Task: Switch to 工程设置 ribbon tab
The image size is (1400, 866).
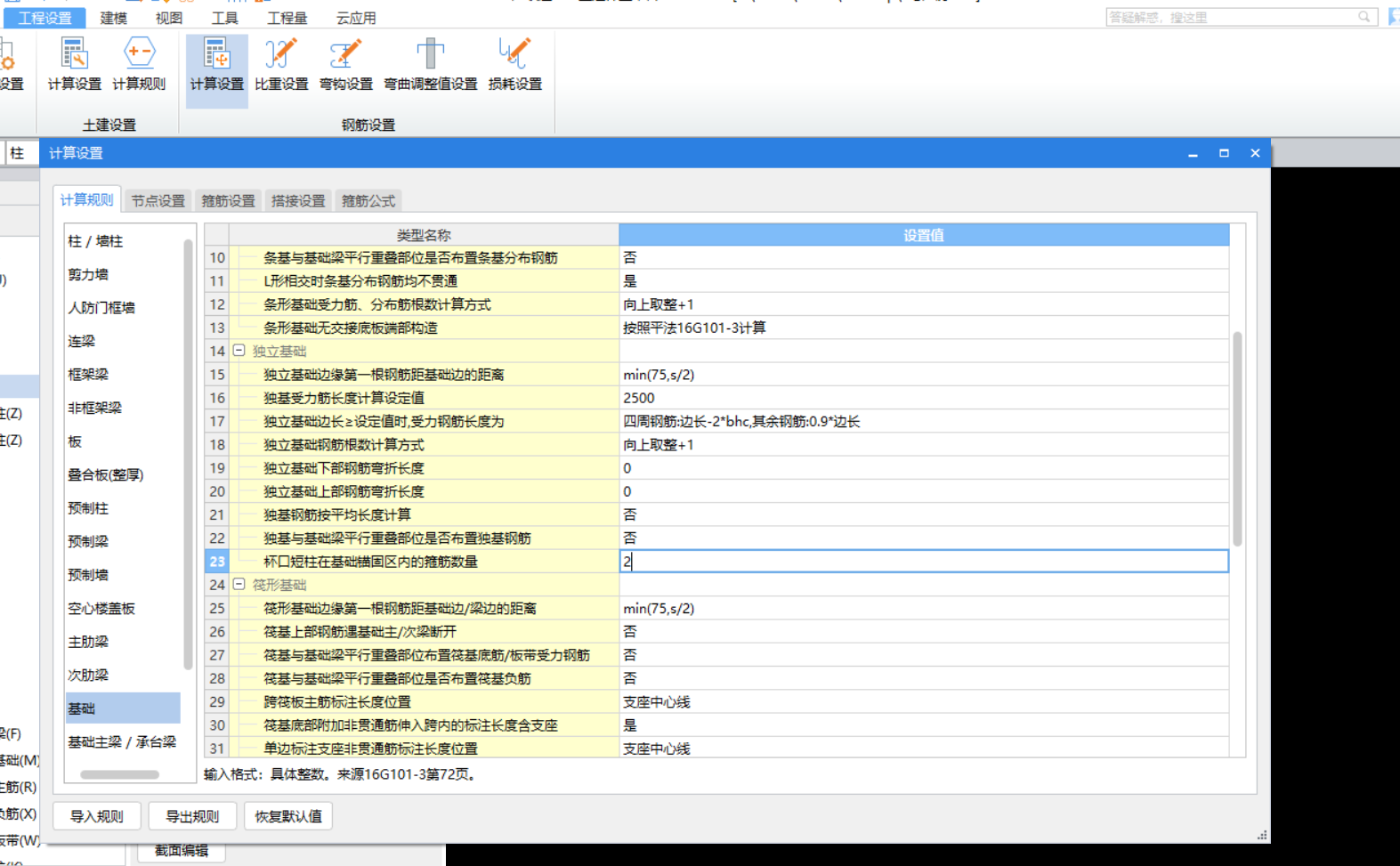Action: [x=45, y=18]
